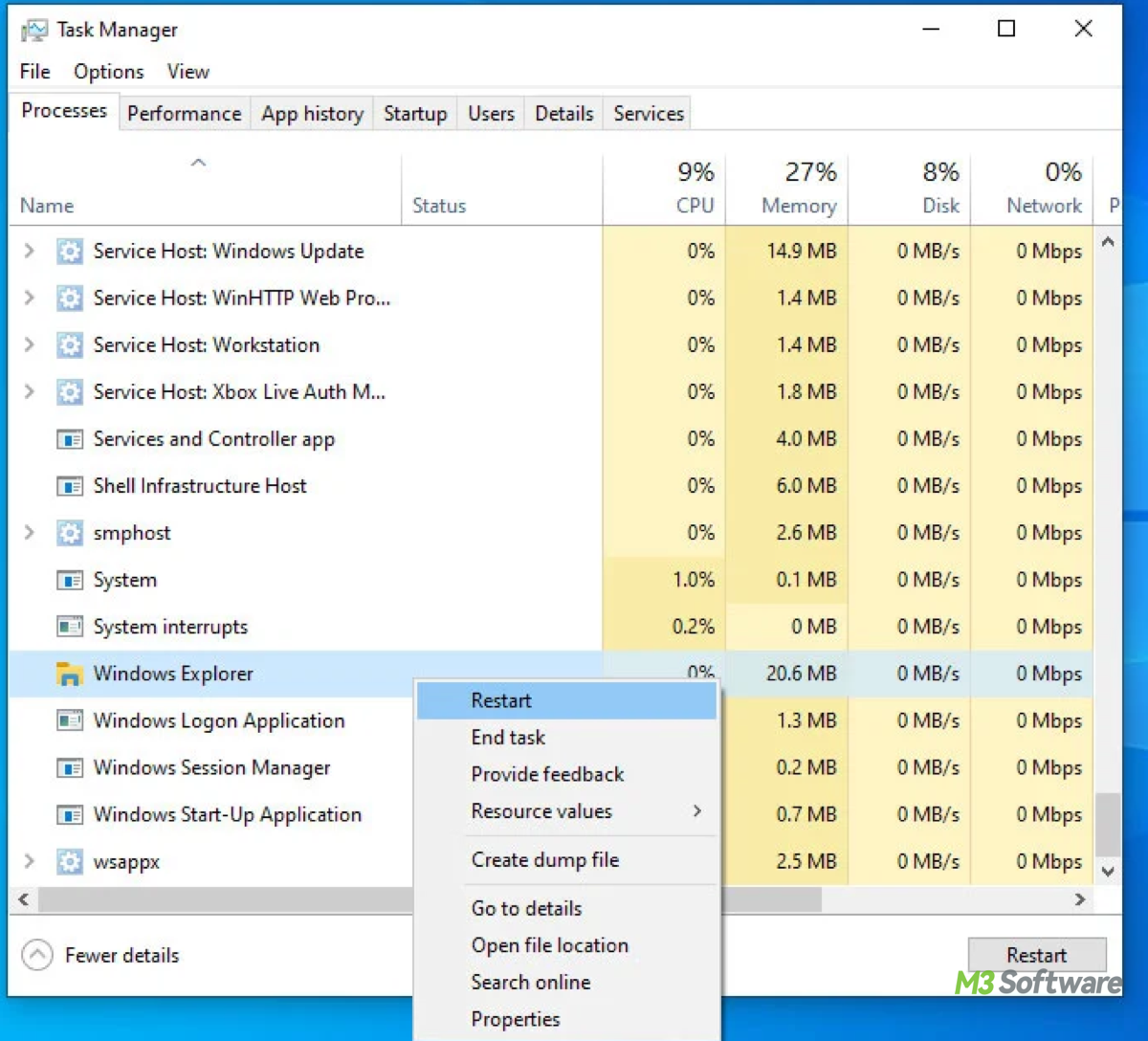Open the File menu
This screenshot has height=1041, width=1148.
click(35, 72)
